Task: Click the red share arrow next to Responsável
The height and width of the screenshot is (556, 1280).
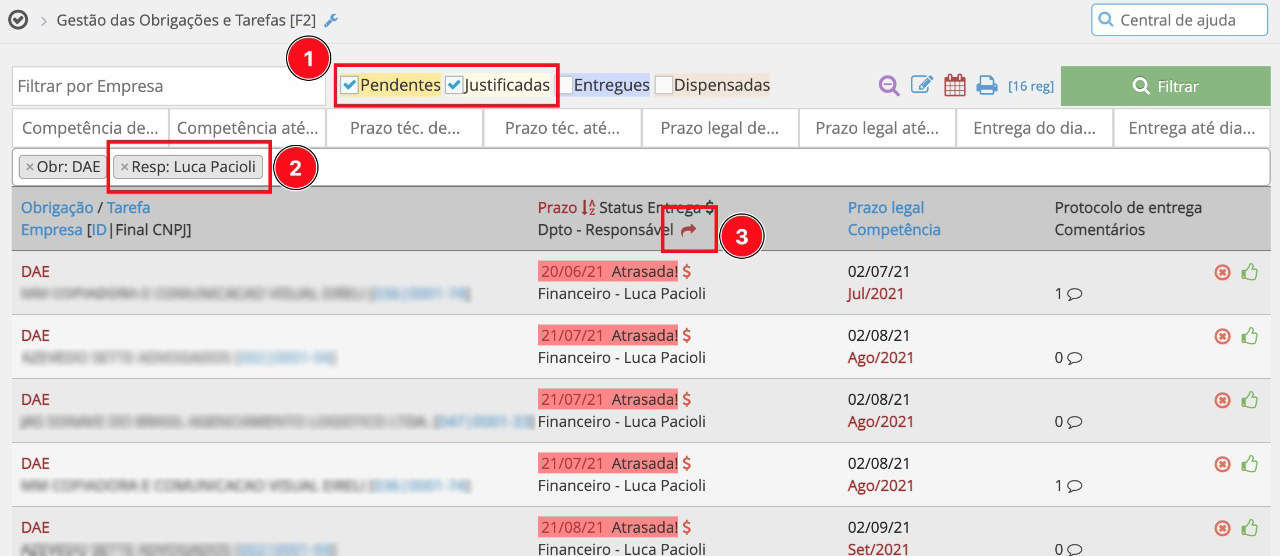Action: (x=688, y=230)
